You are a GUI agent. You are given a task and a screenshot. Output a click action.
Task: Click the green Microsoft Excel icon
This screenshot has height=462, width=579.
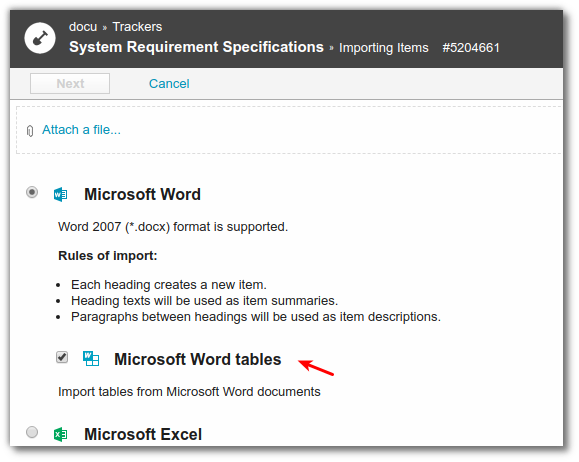pyautogui.click(x=61, y=434)
